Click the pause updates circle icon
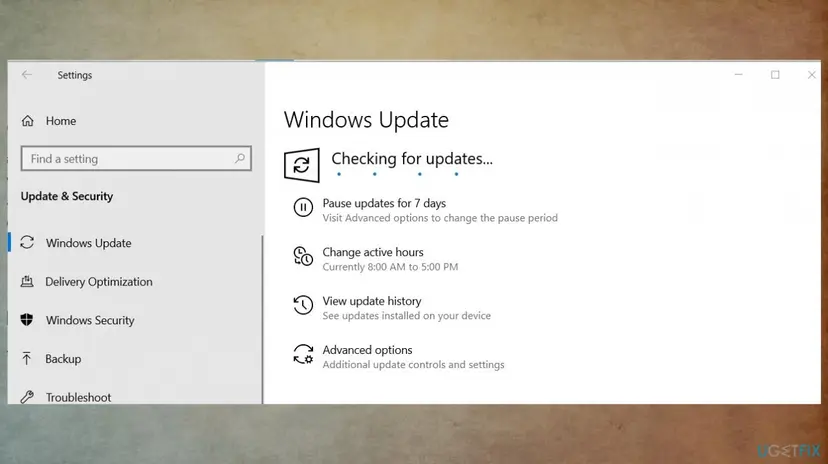Screen dimensions: 828x464 point(303,207)
